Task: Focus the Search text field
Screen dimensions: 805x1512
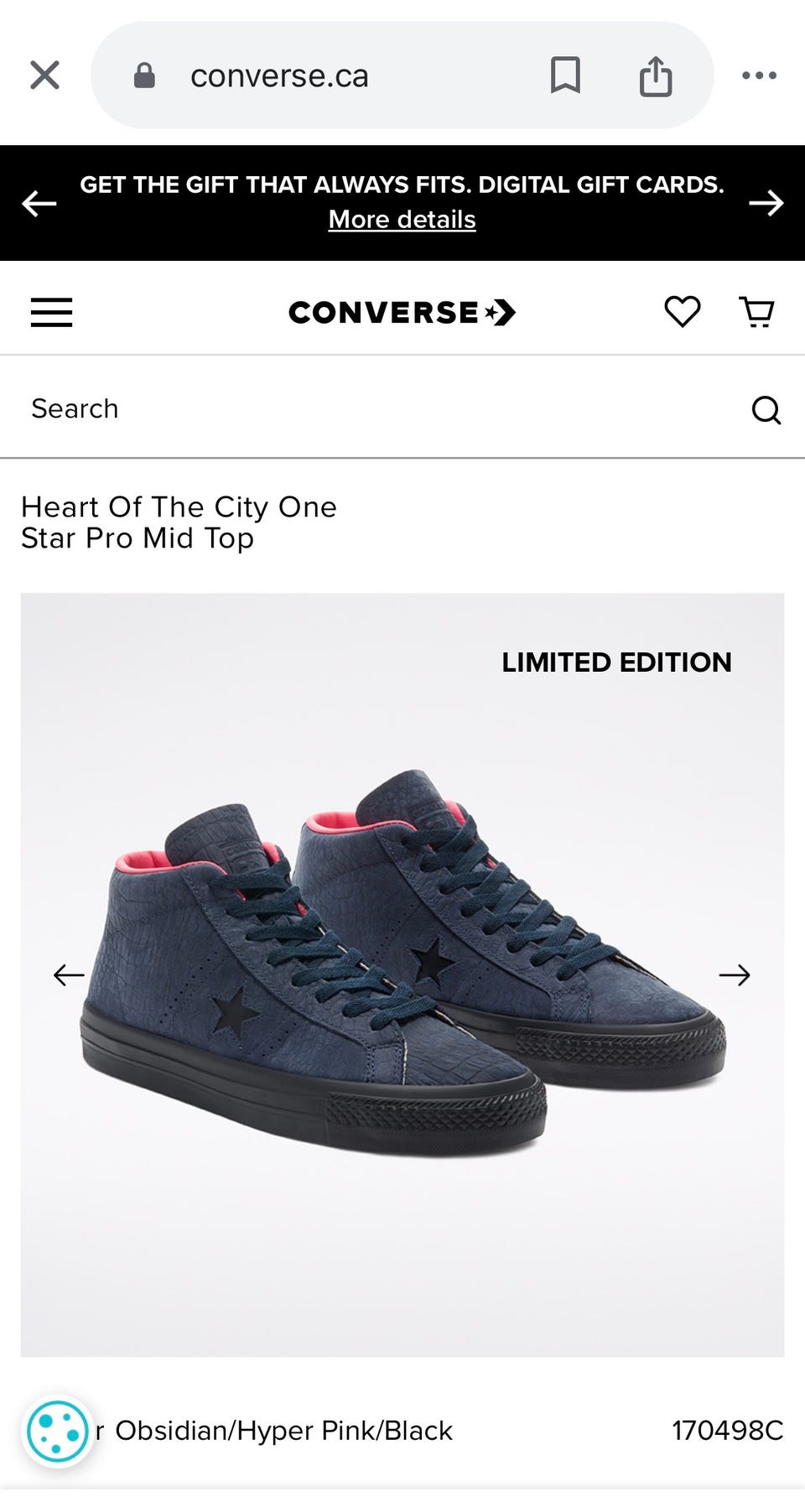Action: [x=377, y=408]
